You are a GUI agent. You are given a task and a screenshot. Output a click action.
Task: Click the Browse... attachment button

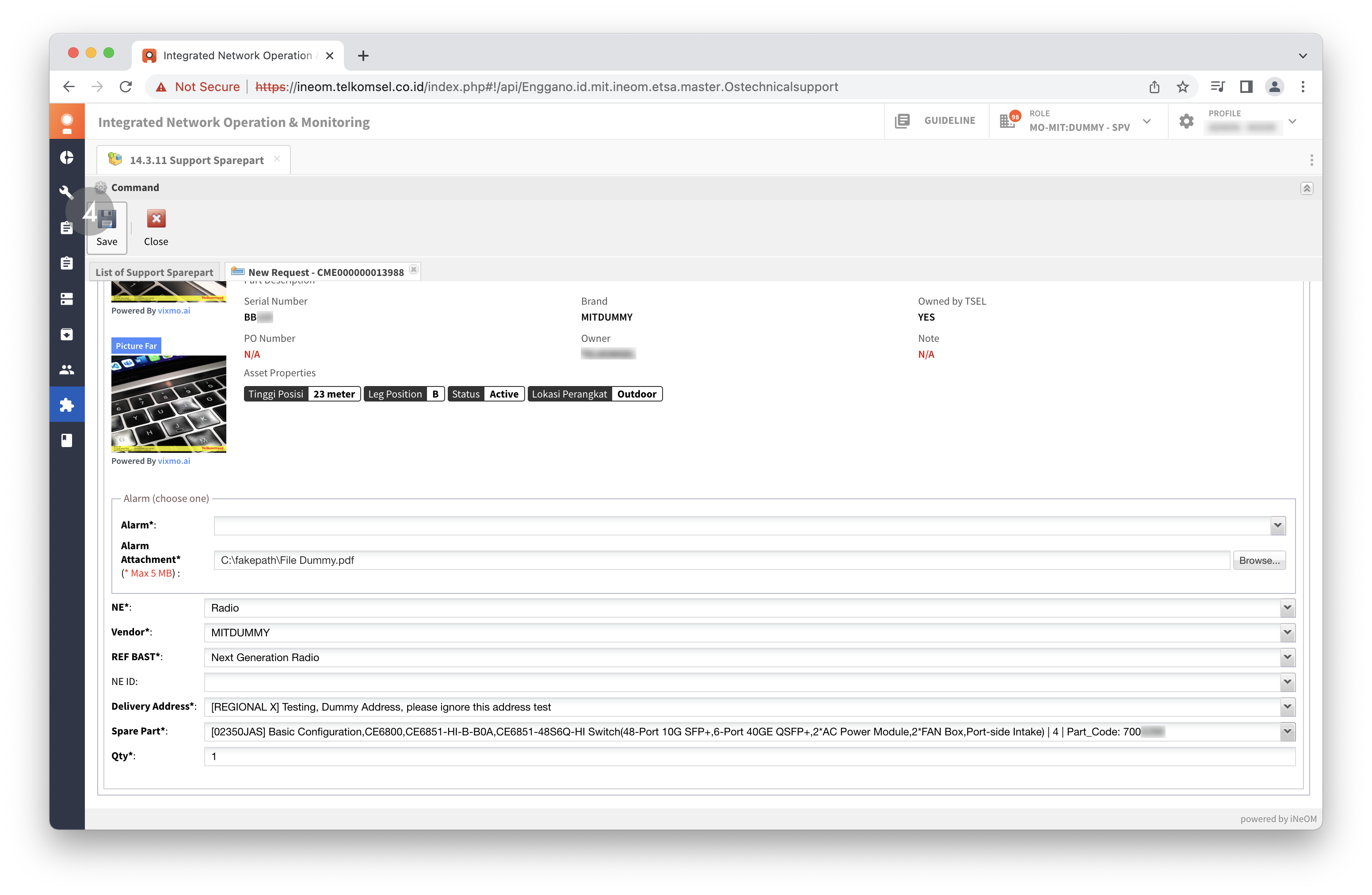click(x=1259, y=561)
